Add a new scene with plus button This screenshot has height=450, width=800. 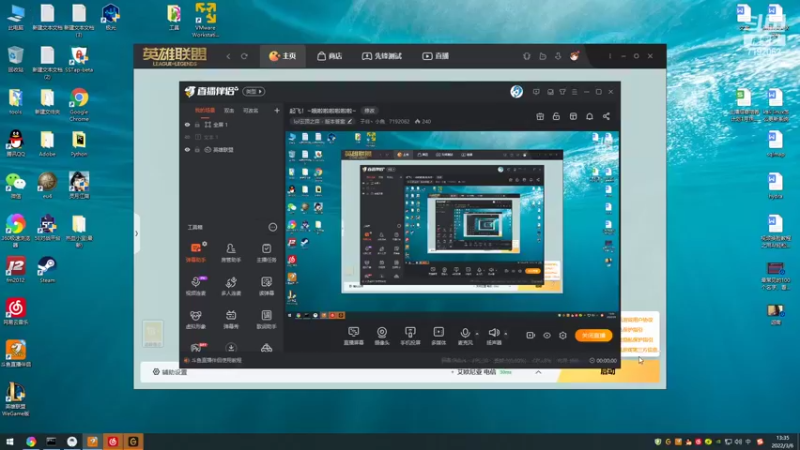tap(277, 110)
